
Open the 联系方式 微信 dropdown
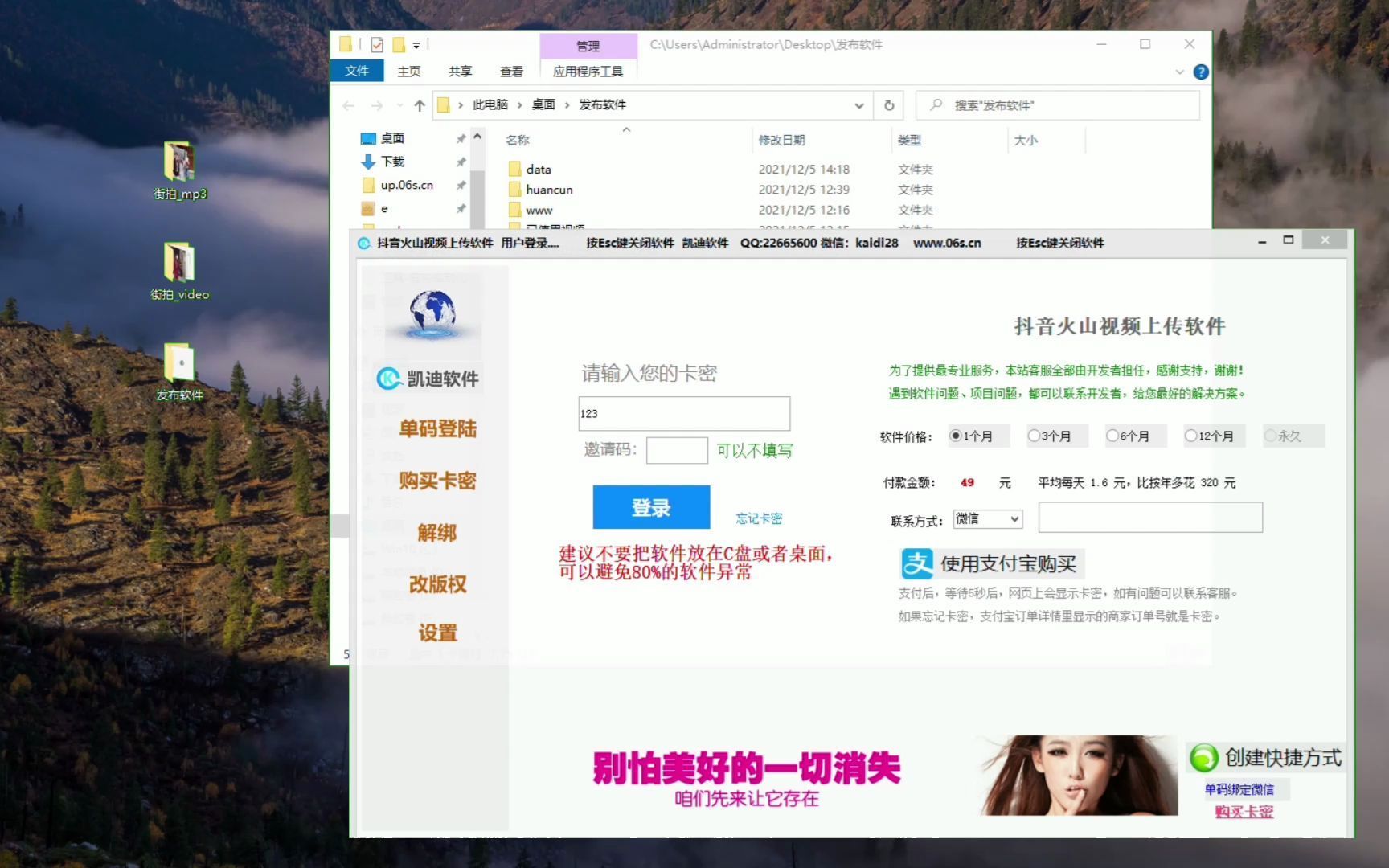988,519
